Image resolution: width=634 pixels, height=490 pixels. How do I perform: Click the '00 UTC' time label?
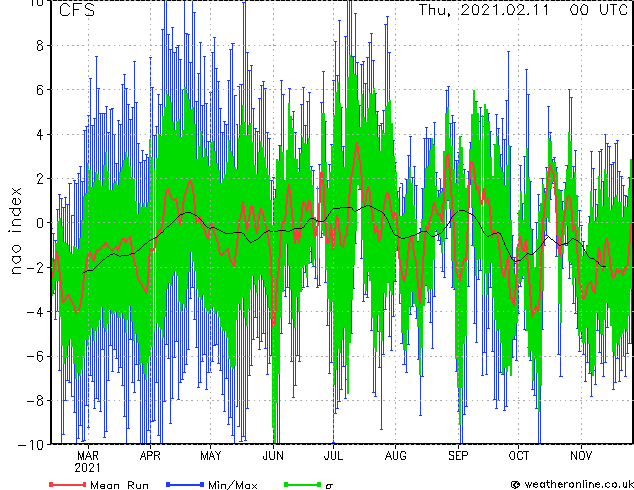pyautogui.click(x=599, y=10)
